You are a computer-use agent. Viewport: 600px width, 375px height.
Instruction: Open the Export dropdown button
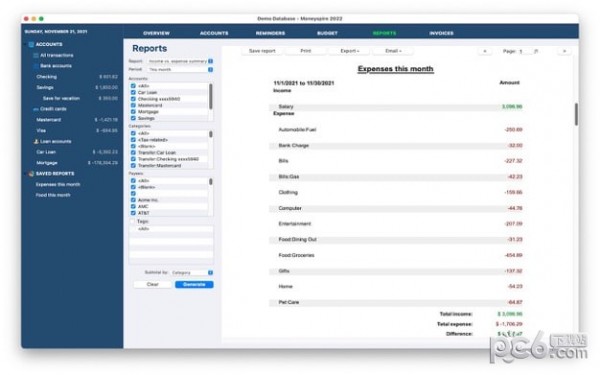pos(350,51)
